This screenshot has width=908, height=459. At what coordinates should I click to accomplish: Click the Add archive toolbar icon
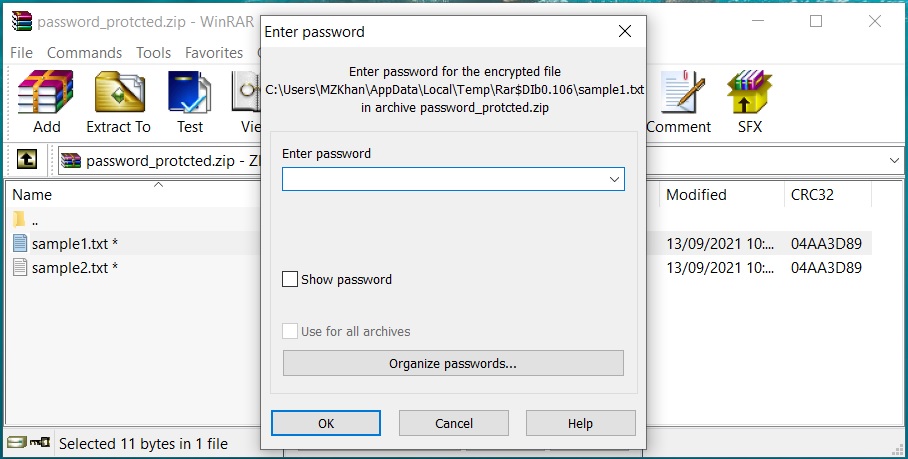point(46,92)
